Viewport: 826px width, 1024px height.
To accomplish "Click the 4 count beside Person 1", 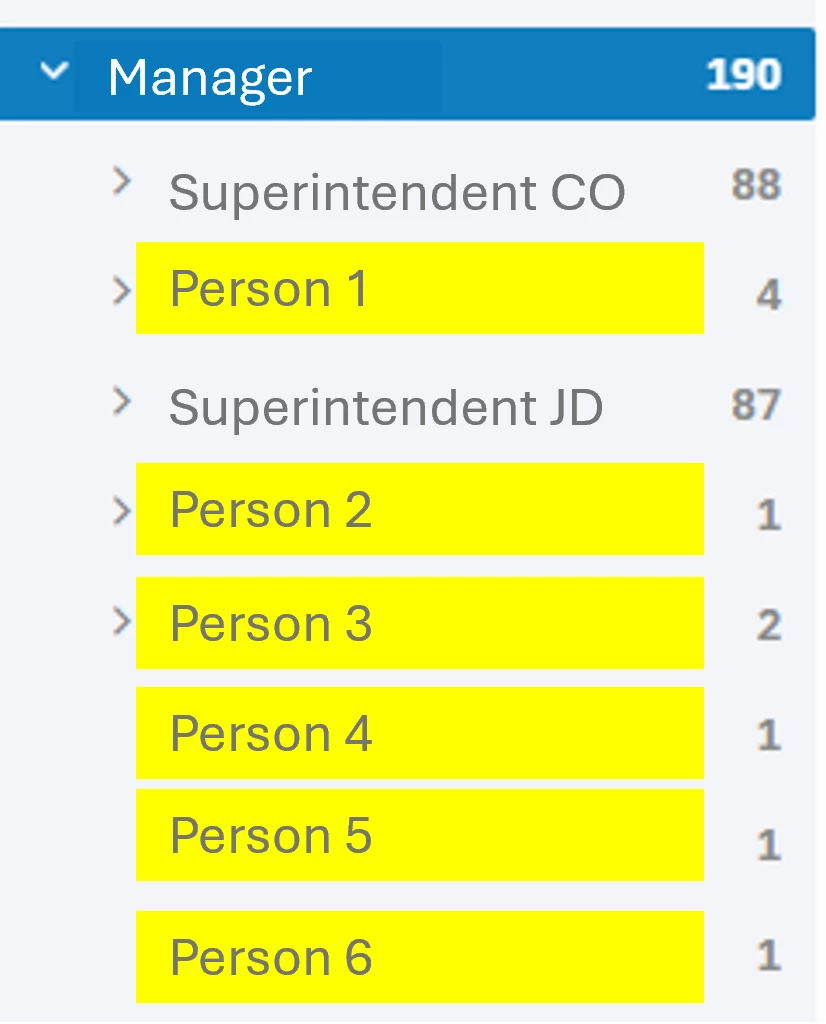I will coord(769,295).
